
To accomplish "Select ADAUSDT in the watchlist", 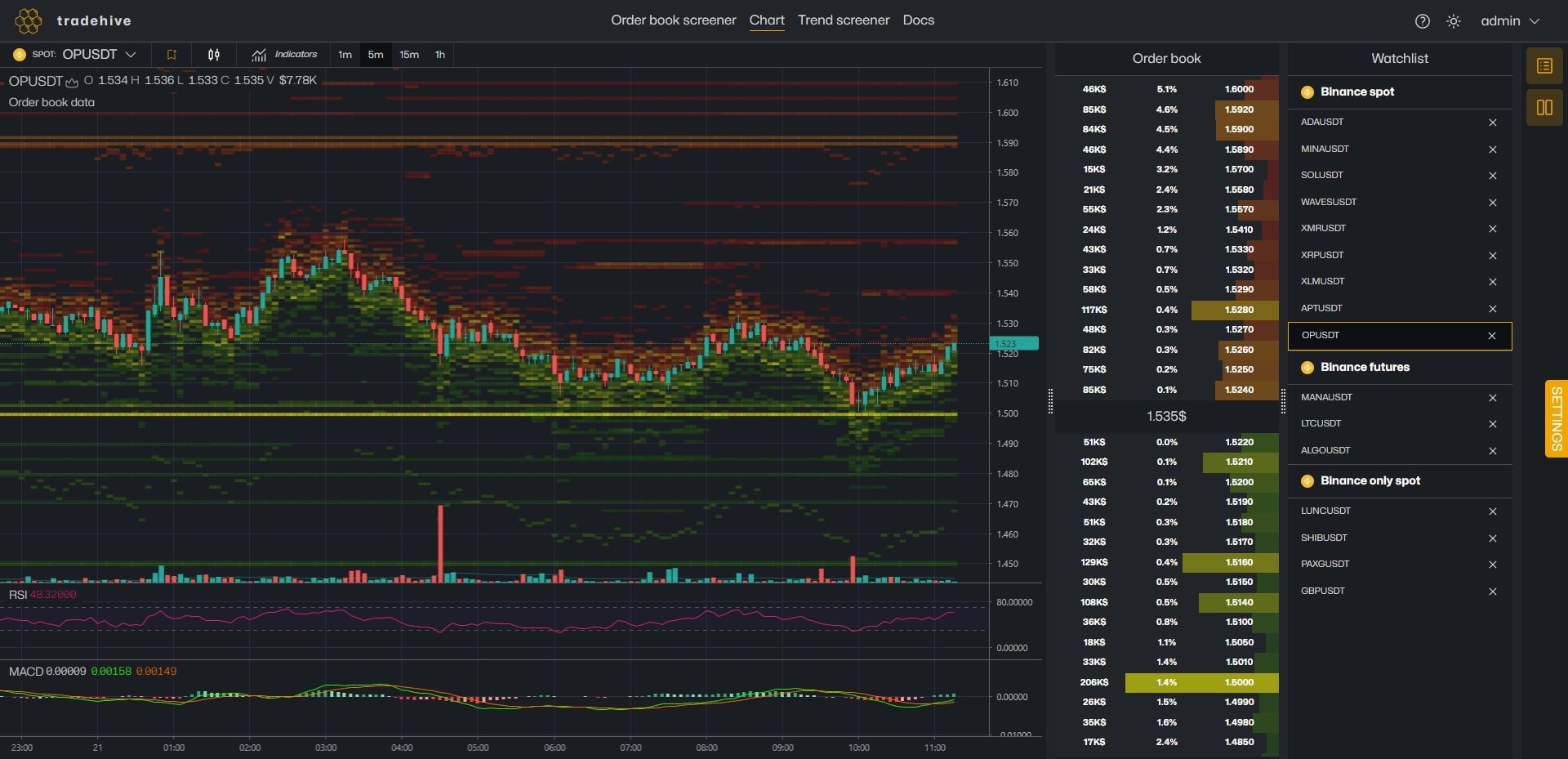I will pos(1322,122).
